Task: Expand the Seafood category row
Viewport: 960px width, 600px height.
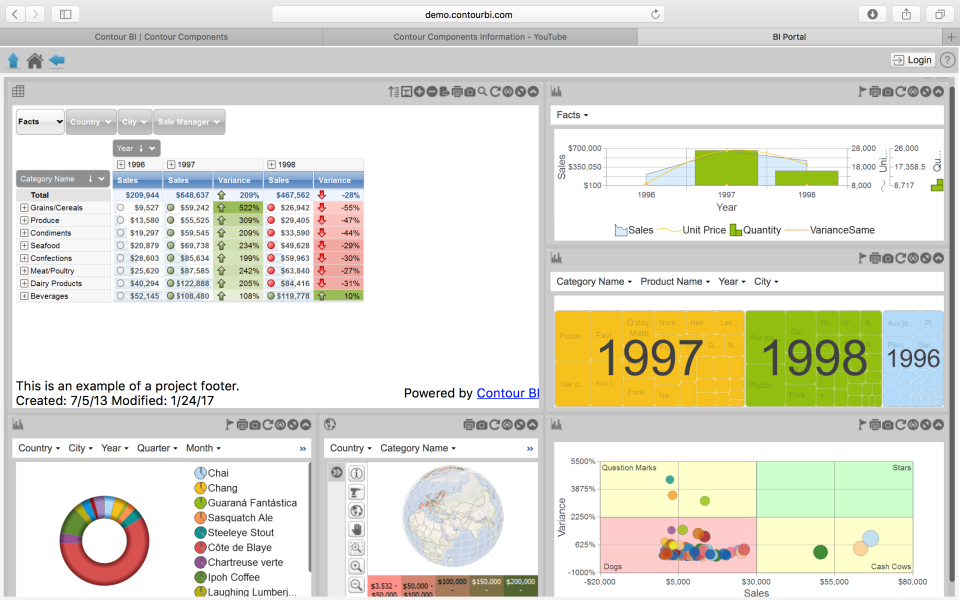Action: point(22,245)
